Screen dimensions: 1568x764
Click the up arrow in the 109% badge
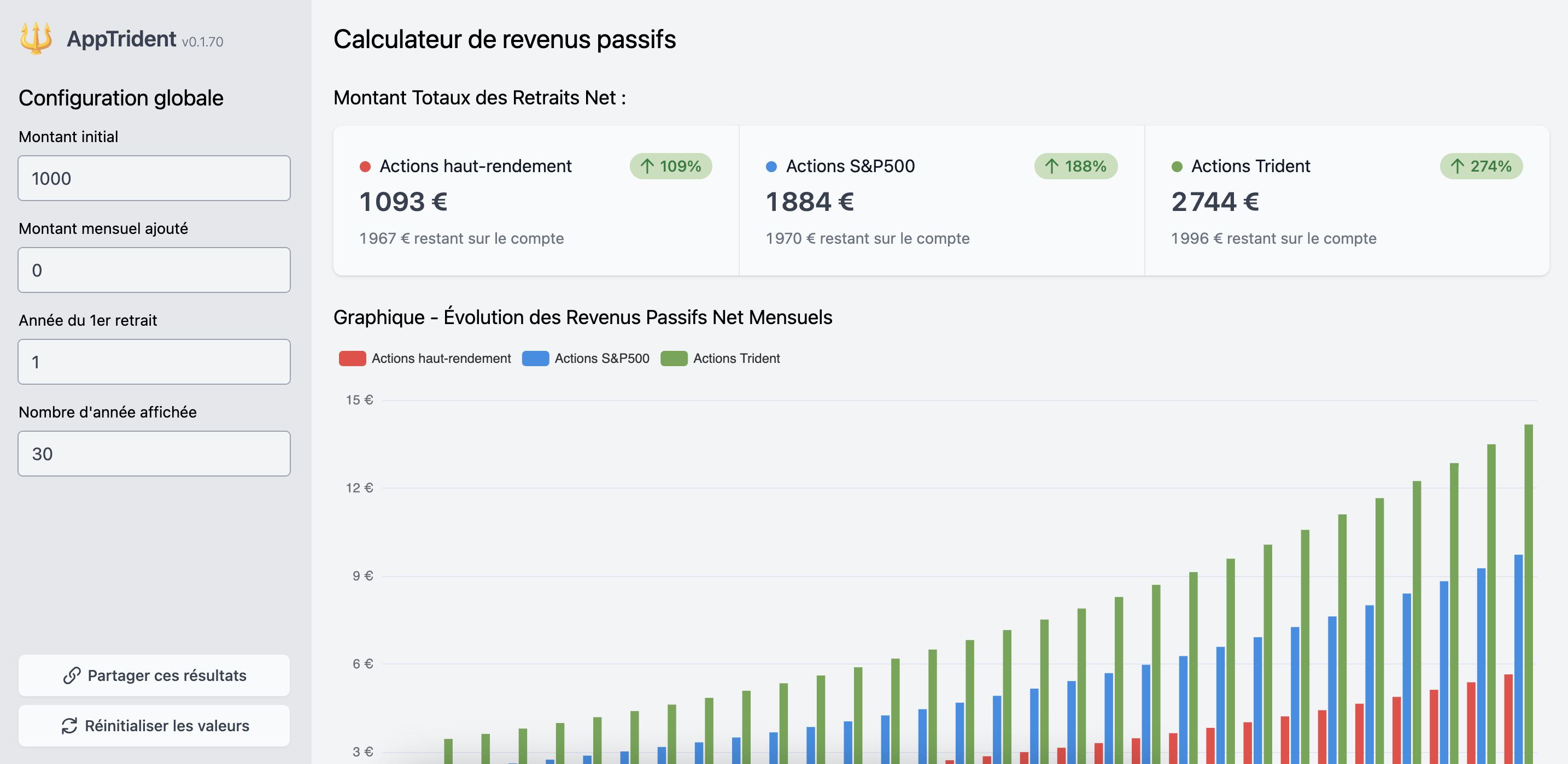click(x=647, y=166)
